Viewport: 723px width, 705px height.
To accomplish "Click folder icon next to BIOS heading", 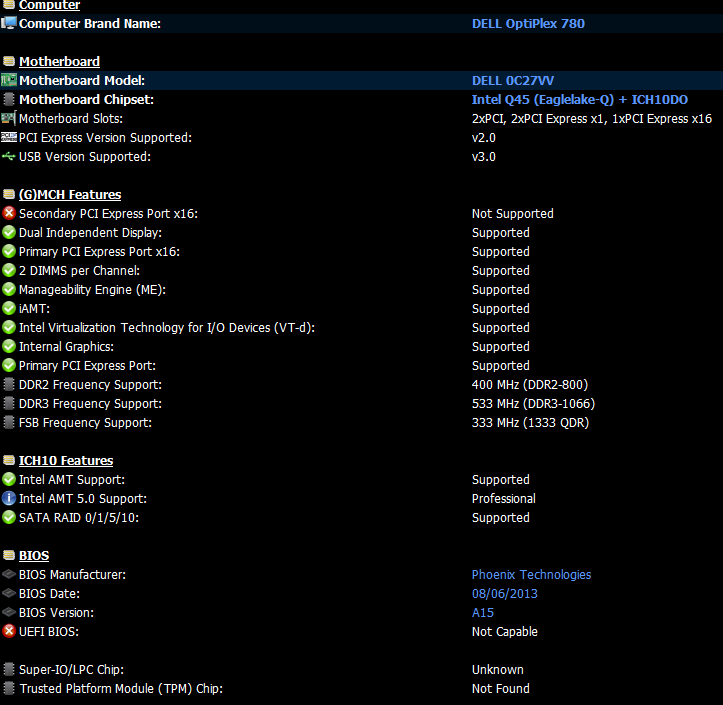I will click(9, 555).
